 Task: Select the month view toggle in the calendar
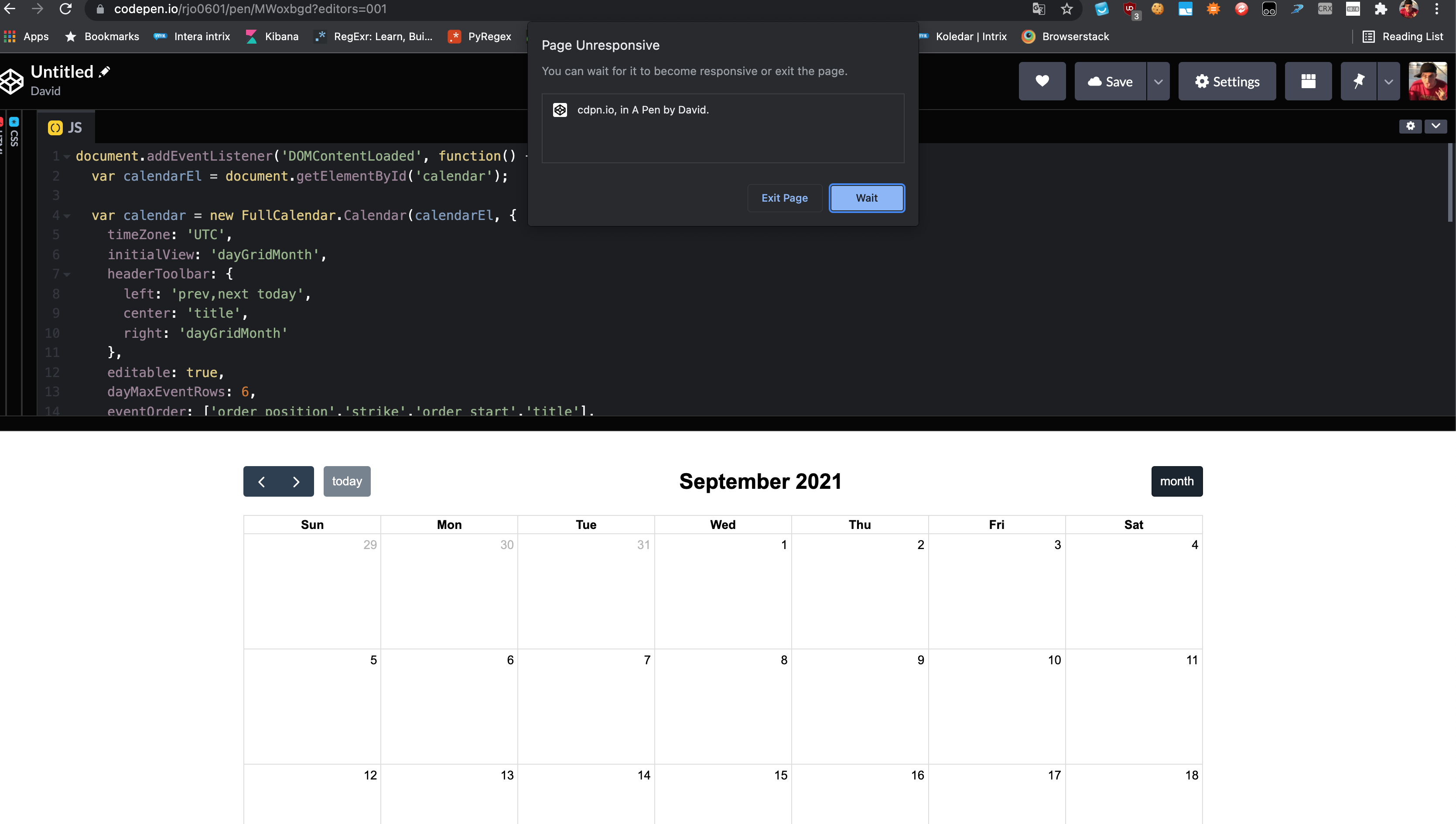coord(1177,481)
